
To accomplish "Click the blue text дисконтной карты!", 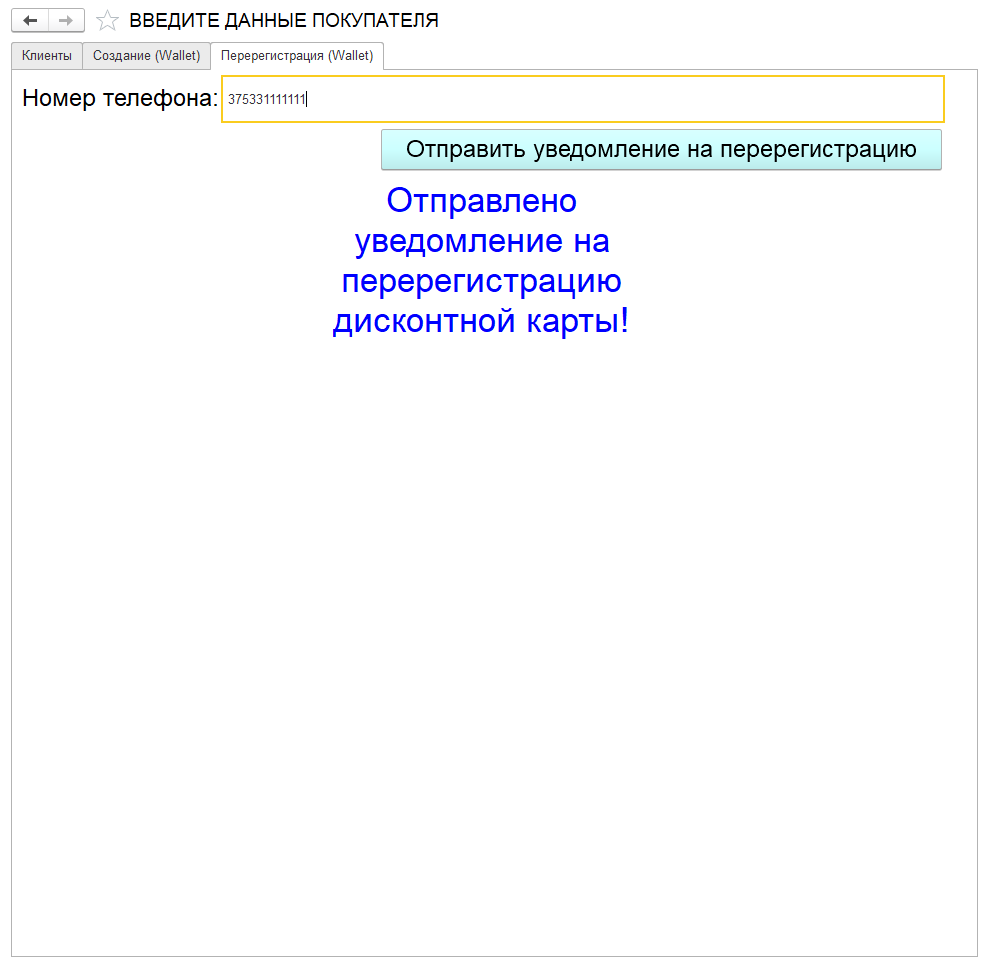I will pos(481,322).
